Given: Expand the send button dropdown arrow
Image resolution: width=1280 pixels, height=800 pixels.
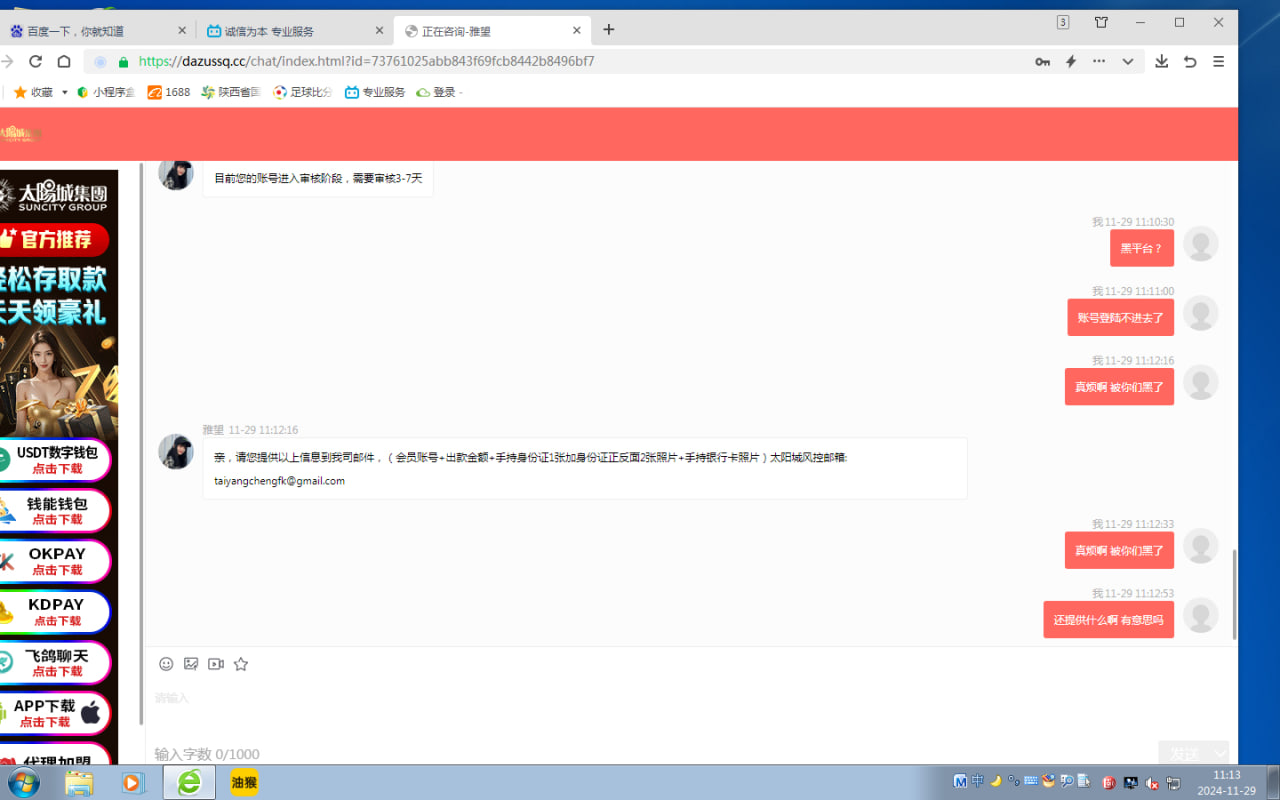Looking at the screenshot, I should (x=1219, y=753).
